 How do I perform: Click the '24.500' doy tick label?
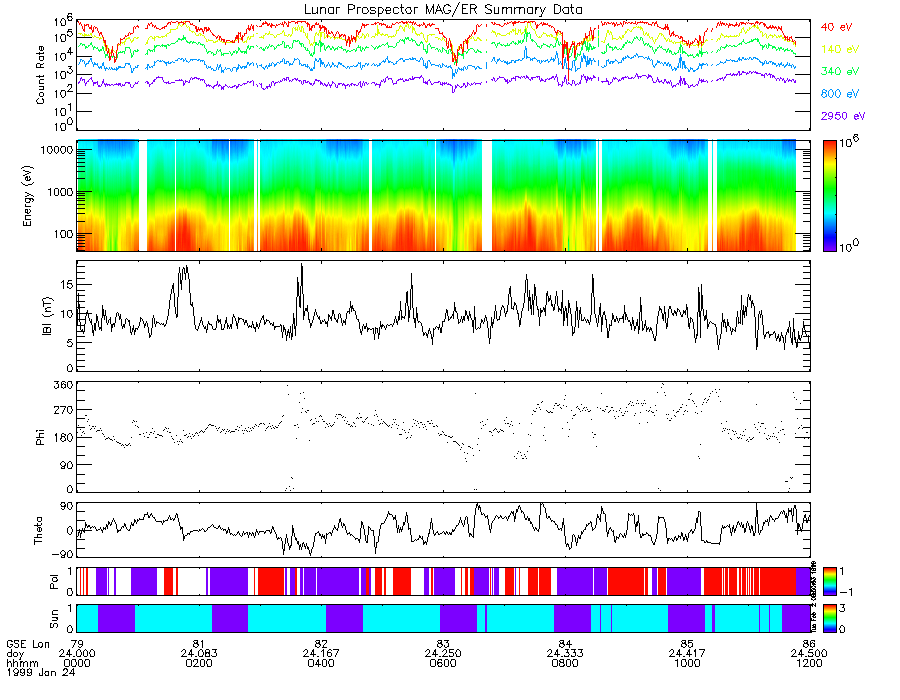tap(809, 654)
